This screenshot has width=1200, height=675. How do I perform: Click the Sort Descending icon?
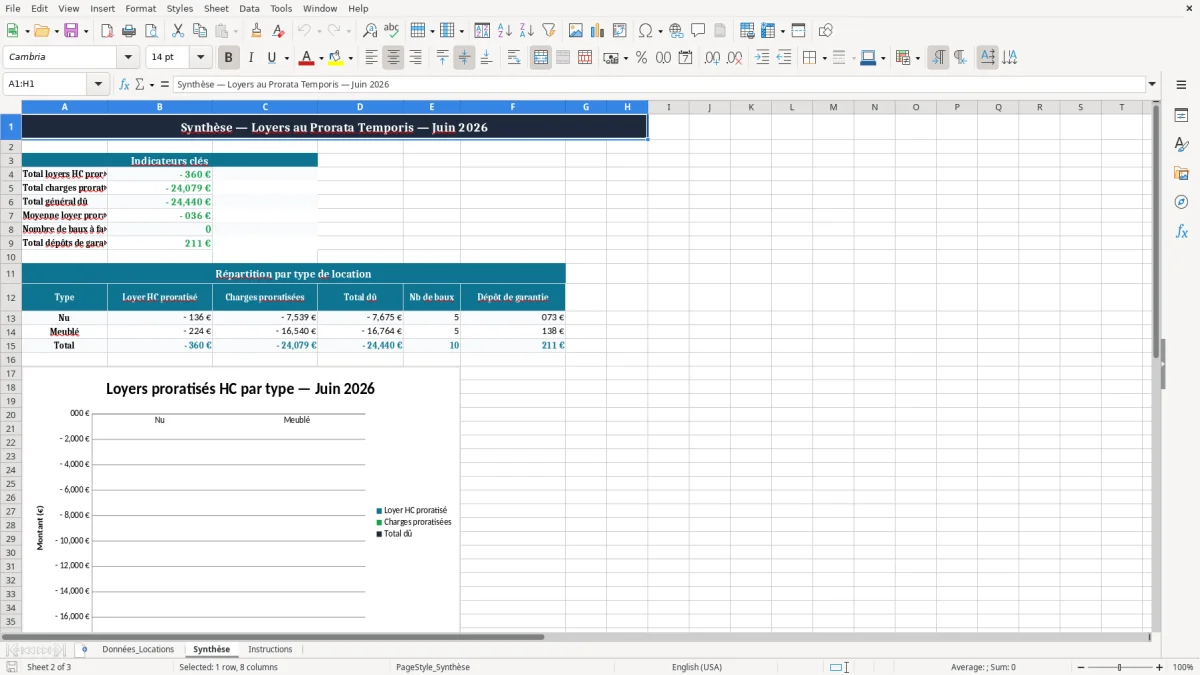(x=527, y=31)
